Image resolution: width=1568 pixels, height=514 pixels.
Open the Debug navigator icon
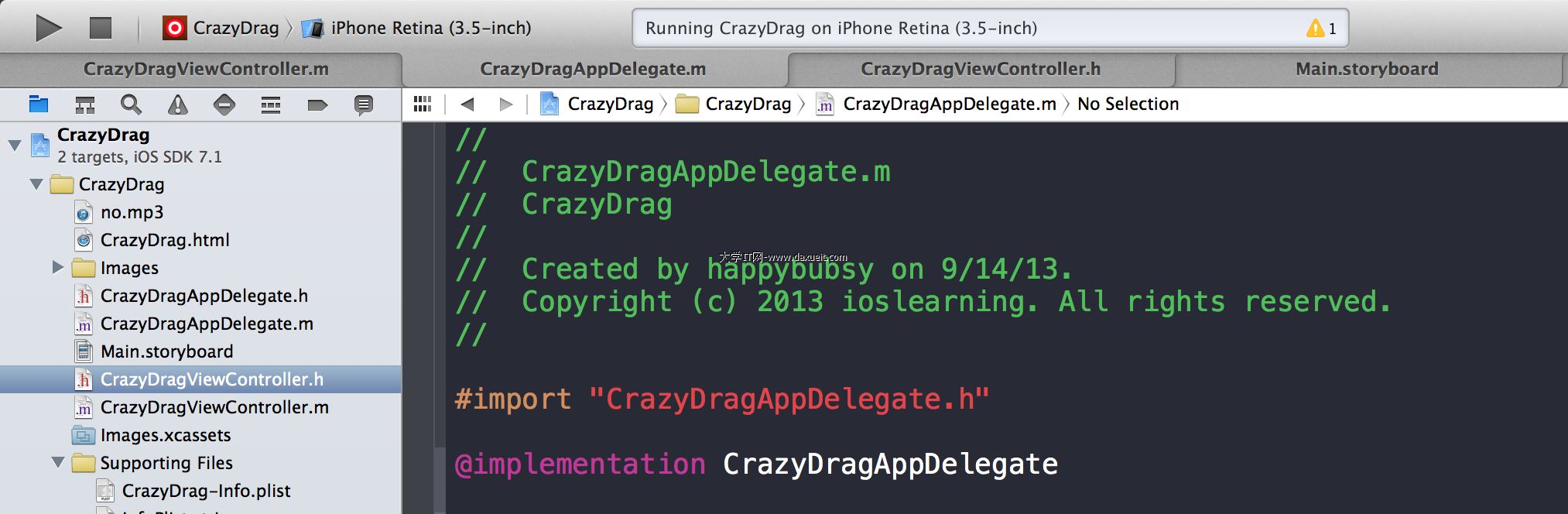[271, 105]
